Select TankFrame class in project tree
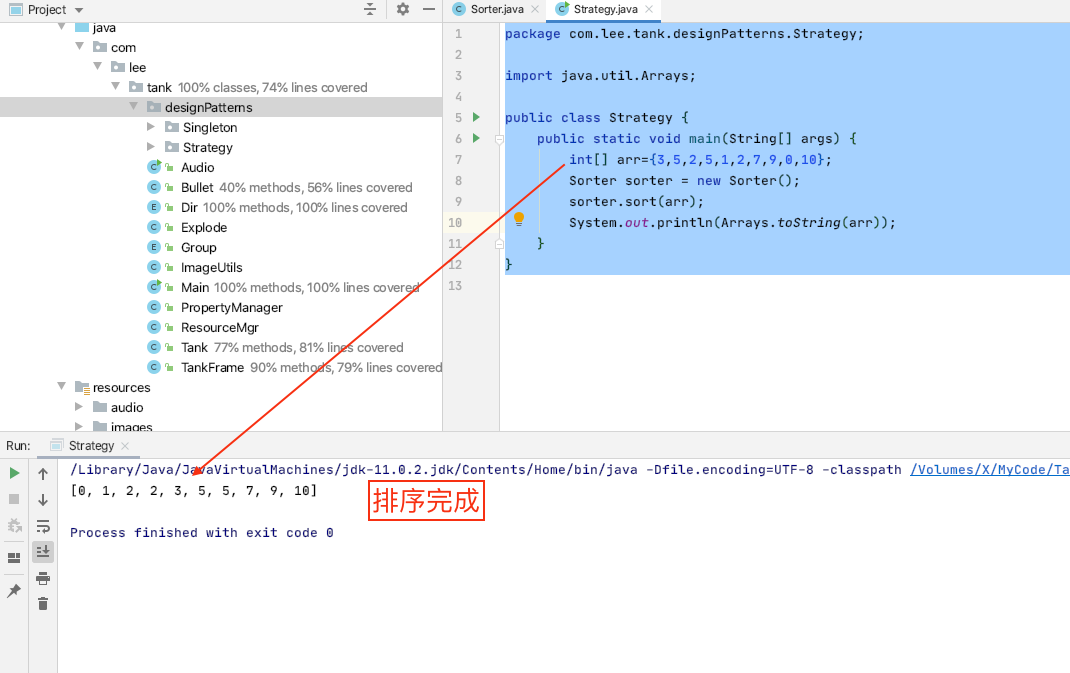This screenshot has height=673, width=1070. tap(212, 367)
